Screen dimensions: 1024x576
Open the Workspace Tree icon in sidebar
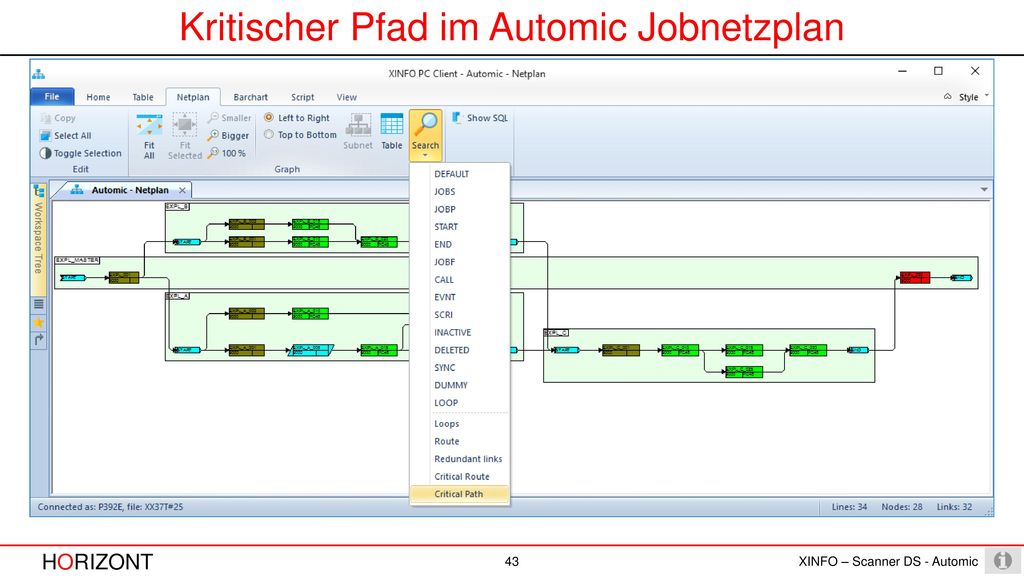pyautogui.click(x=39, y=191)
